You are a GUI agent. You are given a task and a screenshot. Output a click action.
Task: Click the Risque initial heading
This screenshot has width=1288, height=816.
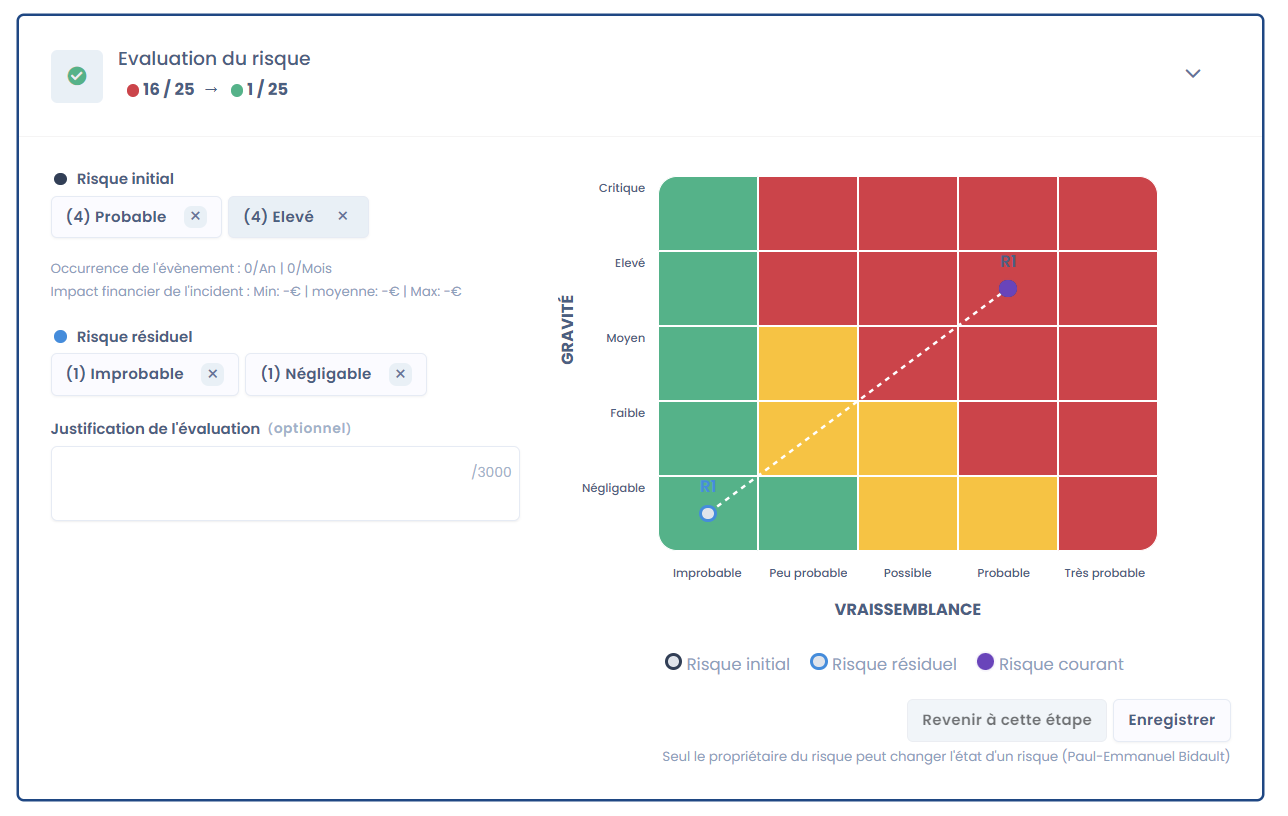pyautogui.click(x=125, y=179)
